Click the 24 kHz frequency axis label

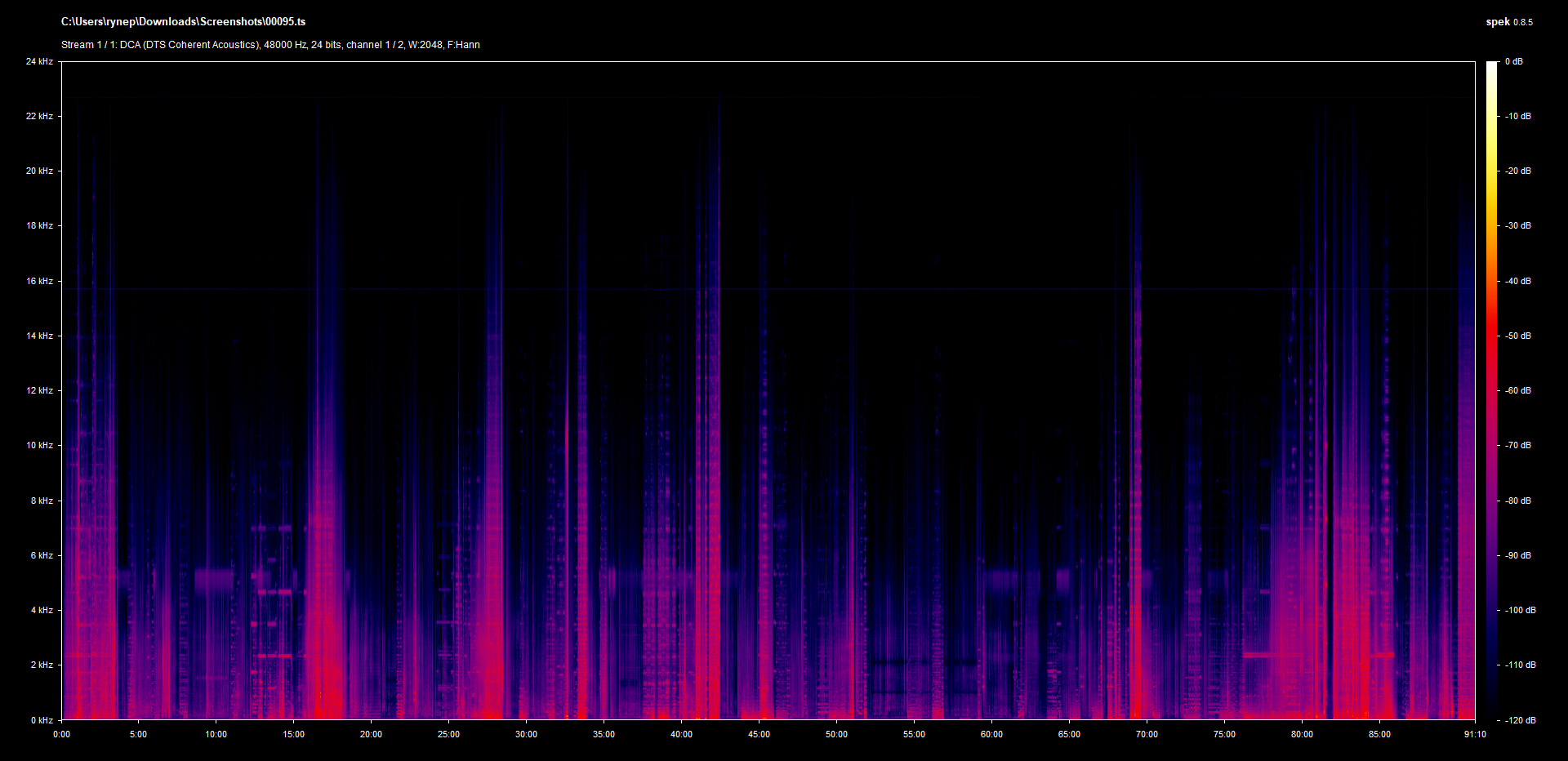point(39,61)
